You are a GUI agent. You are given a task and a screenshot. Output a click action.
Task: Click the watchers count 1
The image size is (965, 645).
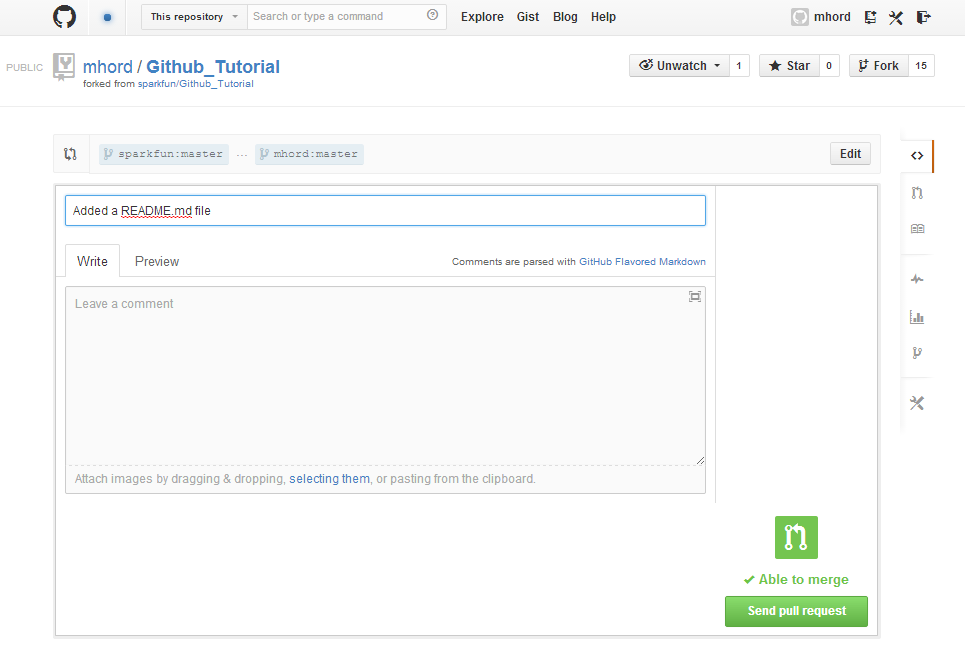tap(739, 66)
